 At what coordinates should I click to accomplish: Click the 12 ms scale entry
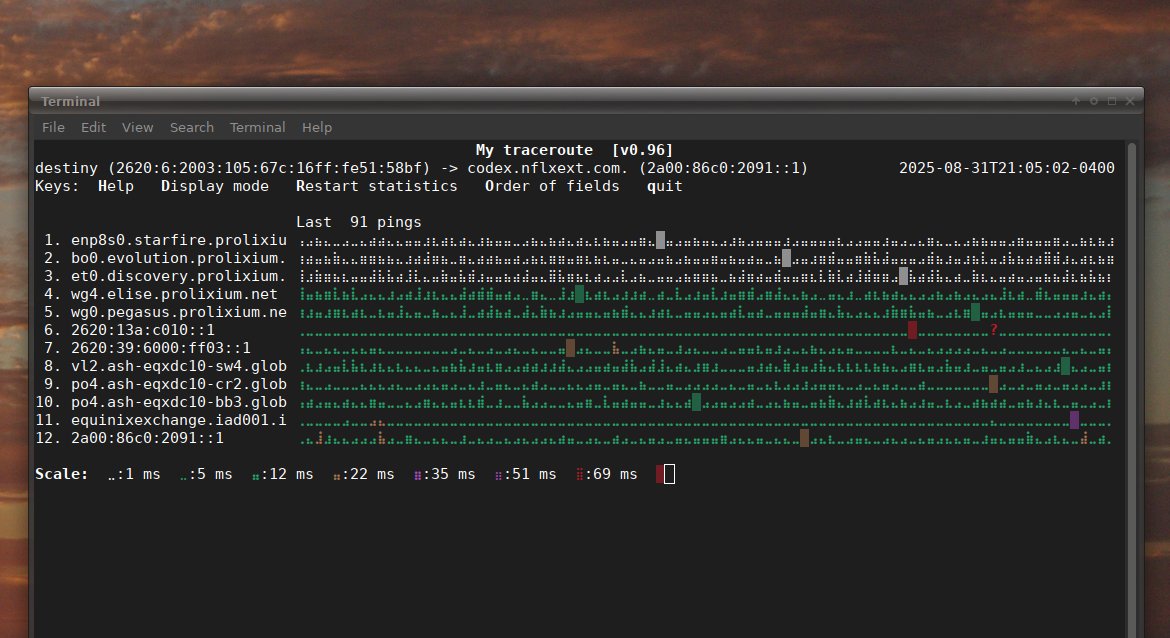(282, 474)
